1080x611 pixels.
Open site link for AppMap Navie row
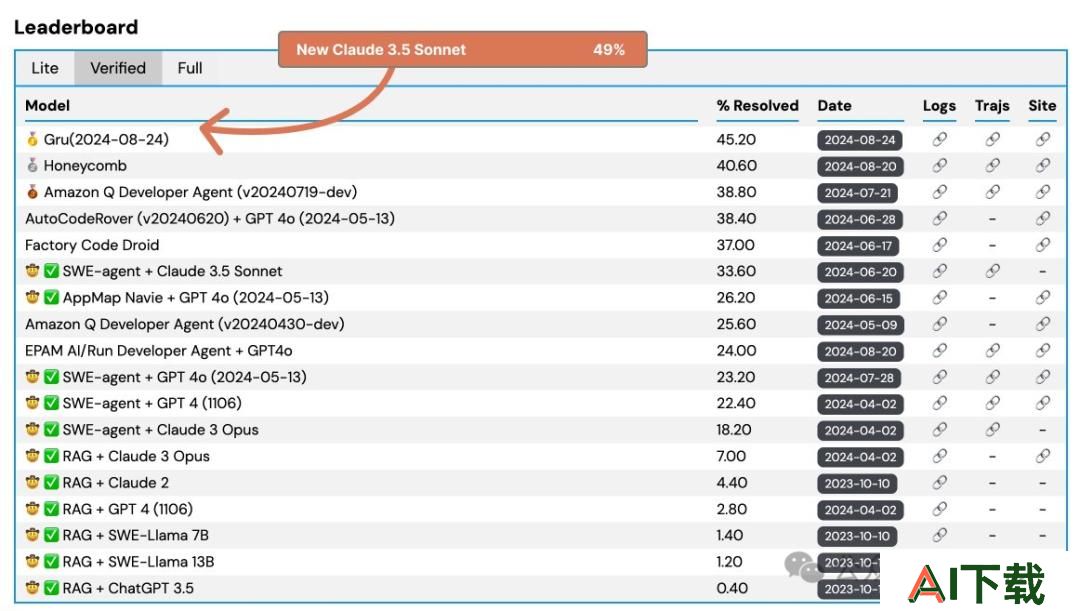pos(1043,298)
